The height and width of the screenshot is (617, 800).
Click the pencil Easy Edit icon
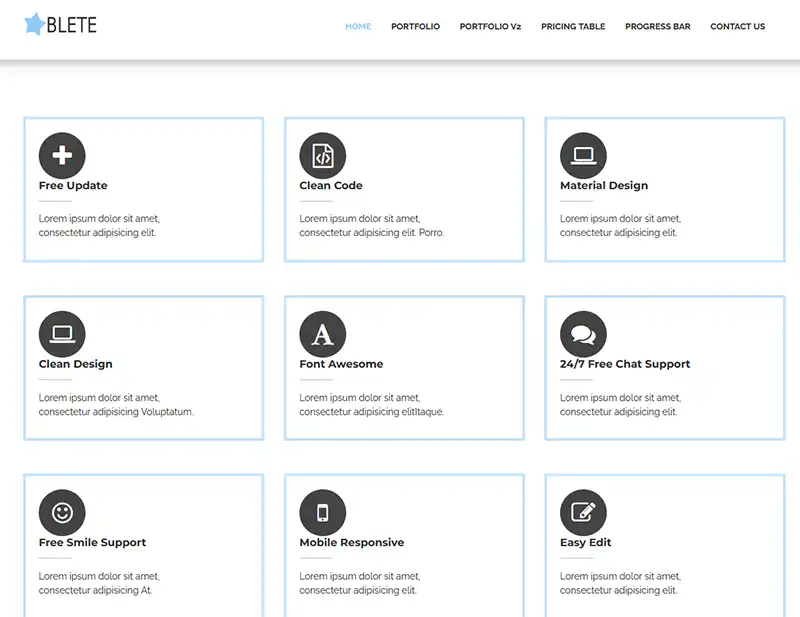583,513
